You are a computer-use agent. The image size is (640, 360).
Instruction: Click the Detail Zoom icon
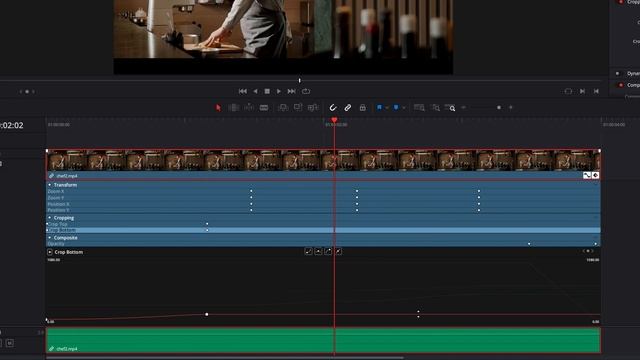436,108
